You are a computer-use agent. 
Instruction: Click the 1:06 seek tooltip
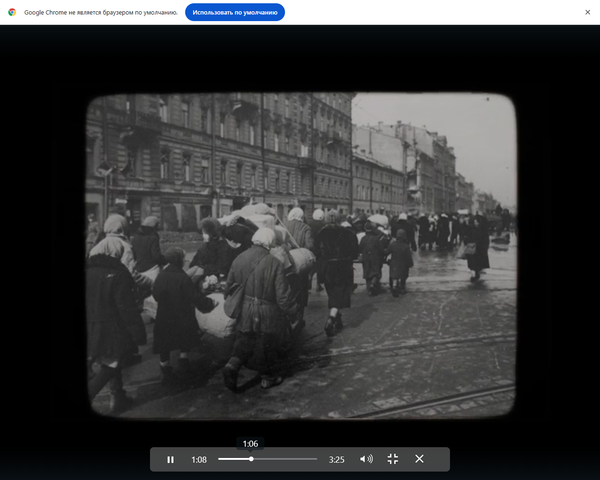[250, 443]
